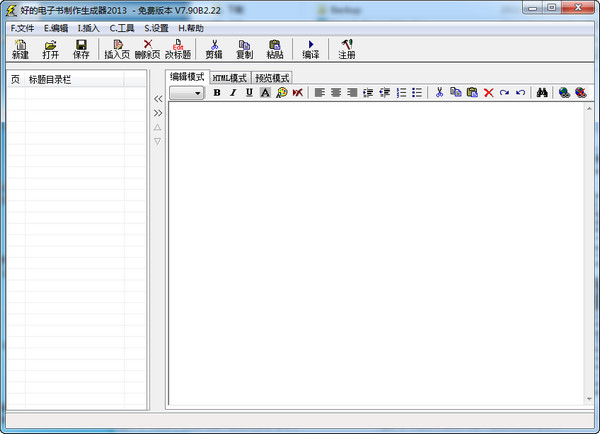Click the 粘贴 (Paste) toolbar button
Screen dimensions: 600x434
pos(274,49)
